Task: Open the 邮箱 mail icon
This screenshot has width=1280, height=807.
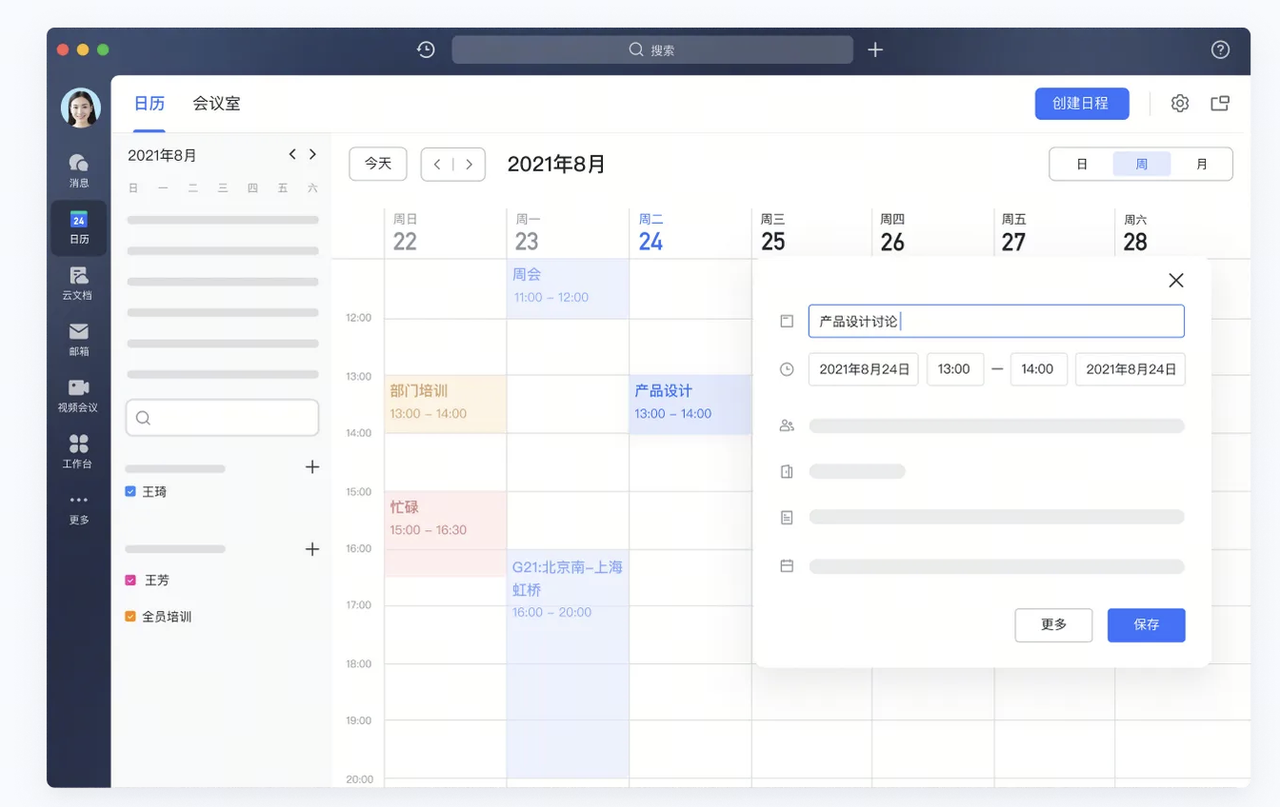Action: (x=79, y=333)
